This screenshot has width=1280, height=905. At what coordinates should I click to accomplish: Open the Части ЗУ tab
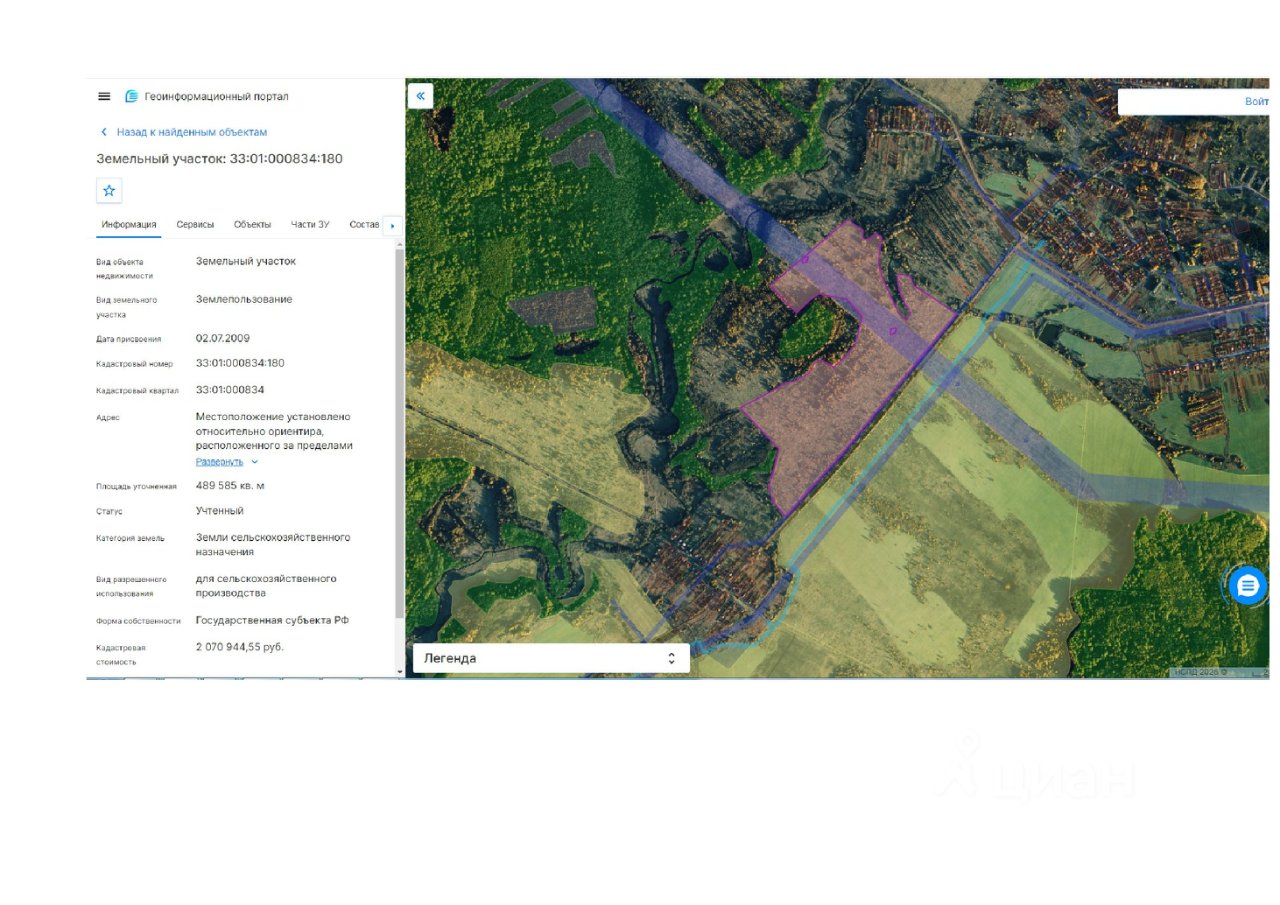pos(310,225)
